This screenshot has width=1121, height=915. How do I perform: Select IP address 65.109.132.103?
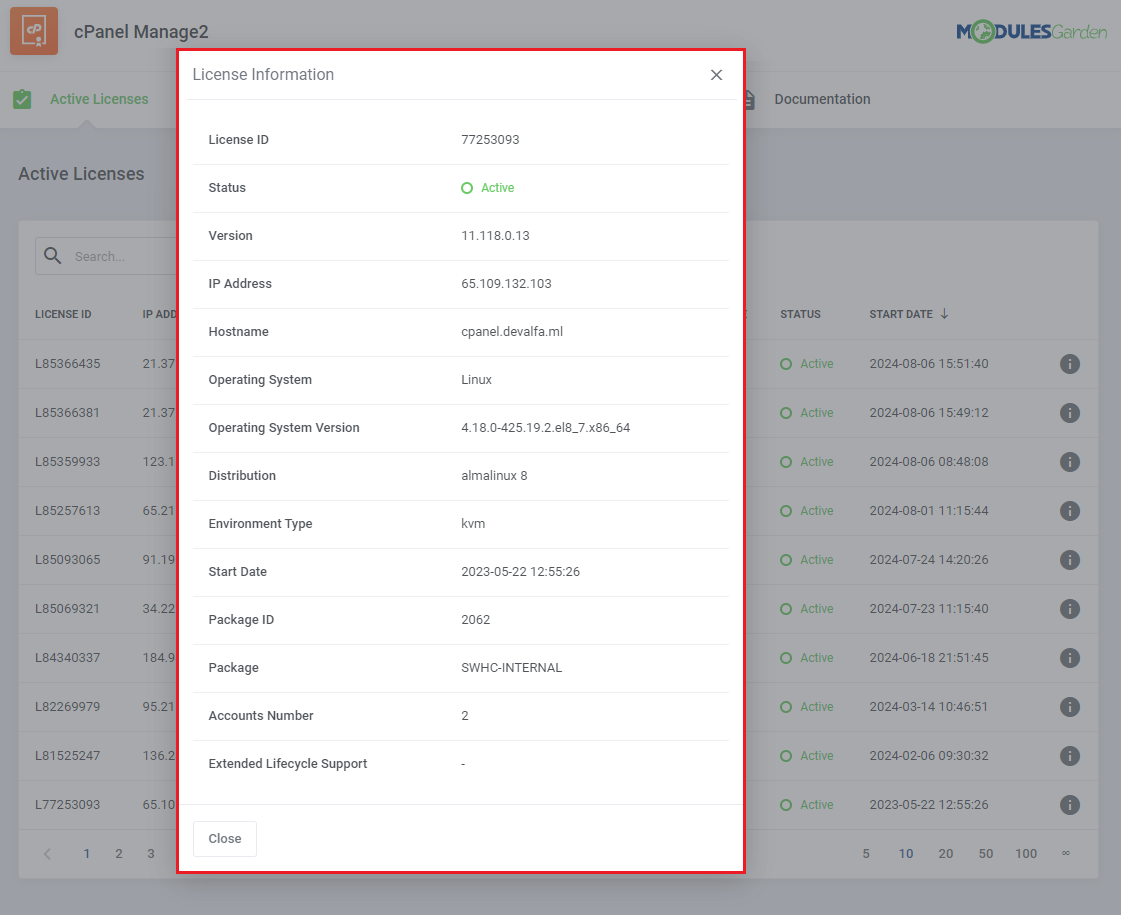coord(506,284)
